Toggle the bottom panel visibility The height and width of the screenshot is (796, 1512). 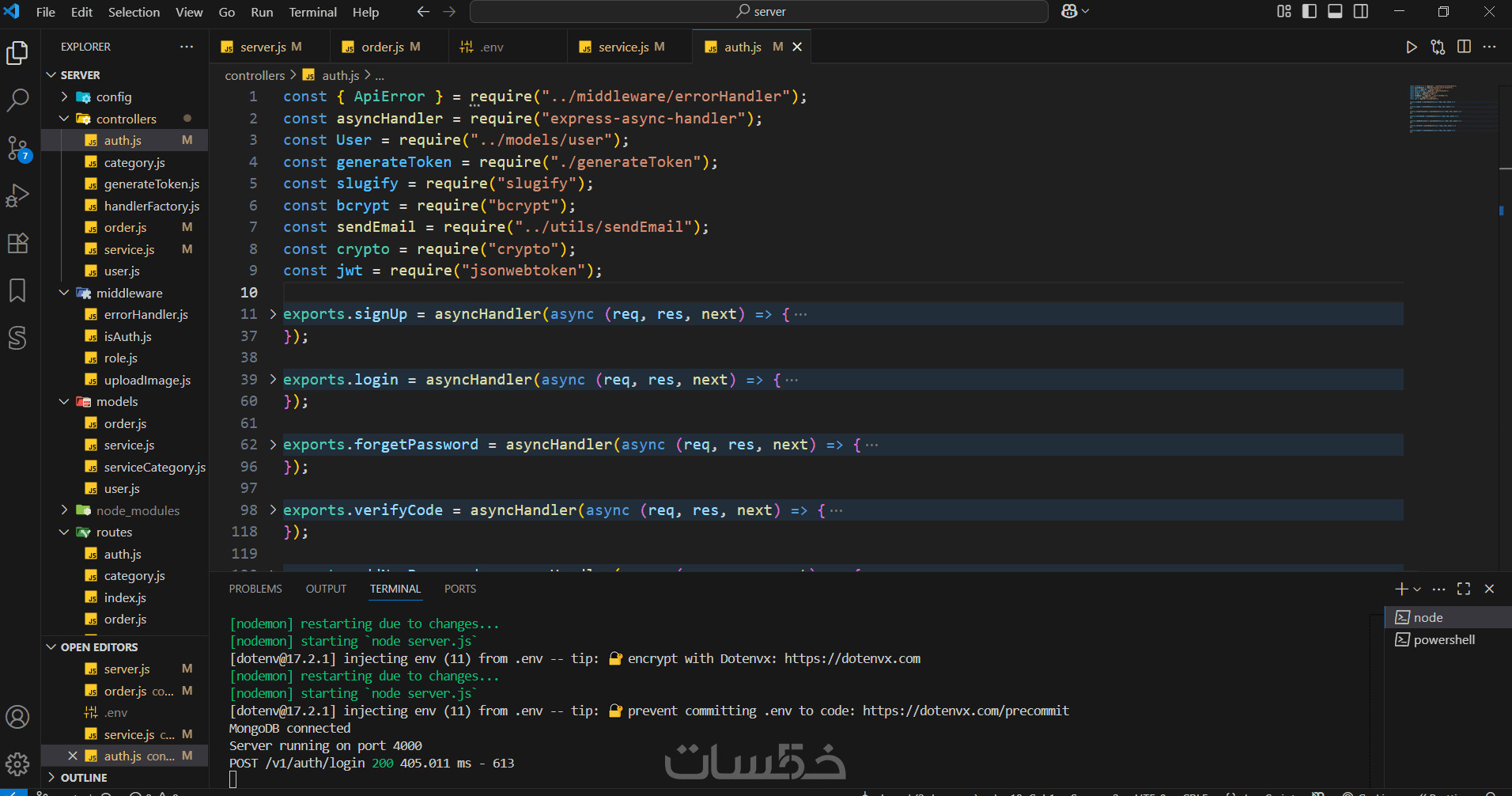tap(1335, 12)
